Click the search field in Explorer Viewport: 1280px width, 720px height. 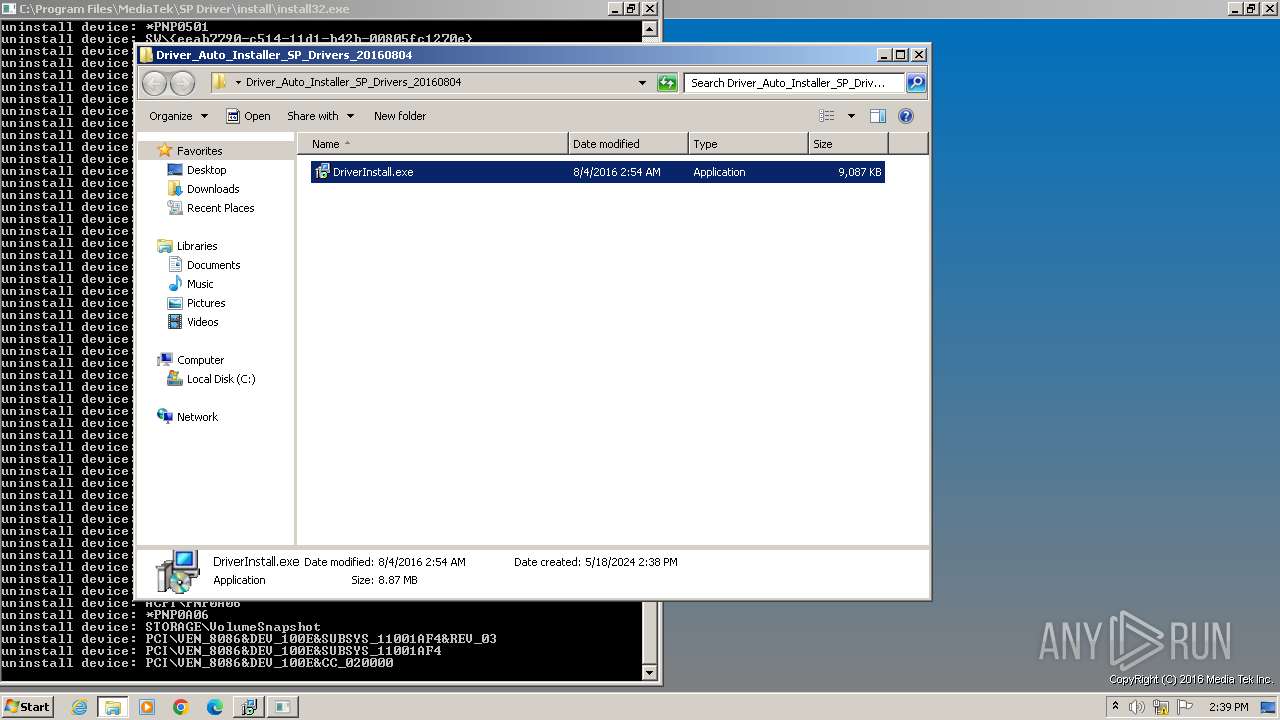click(794, 83)
